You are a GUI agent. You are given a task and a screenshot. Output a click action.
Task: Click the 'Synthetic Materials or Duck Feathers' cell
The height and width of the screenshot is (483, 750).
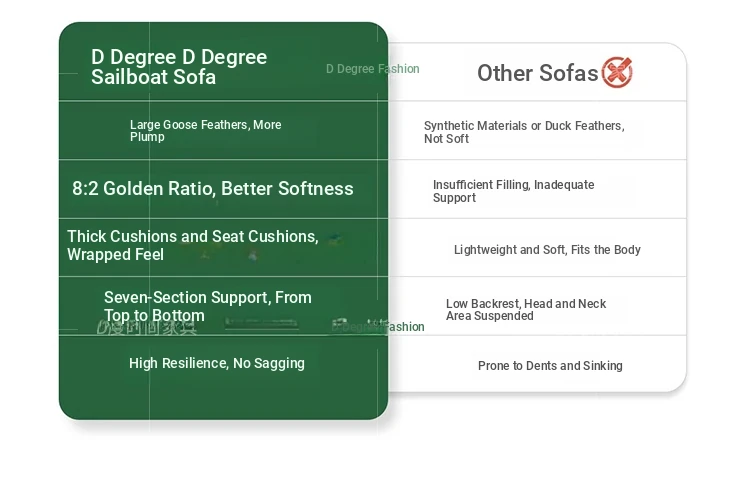click(523, 132)
